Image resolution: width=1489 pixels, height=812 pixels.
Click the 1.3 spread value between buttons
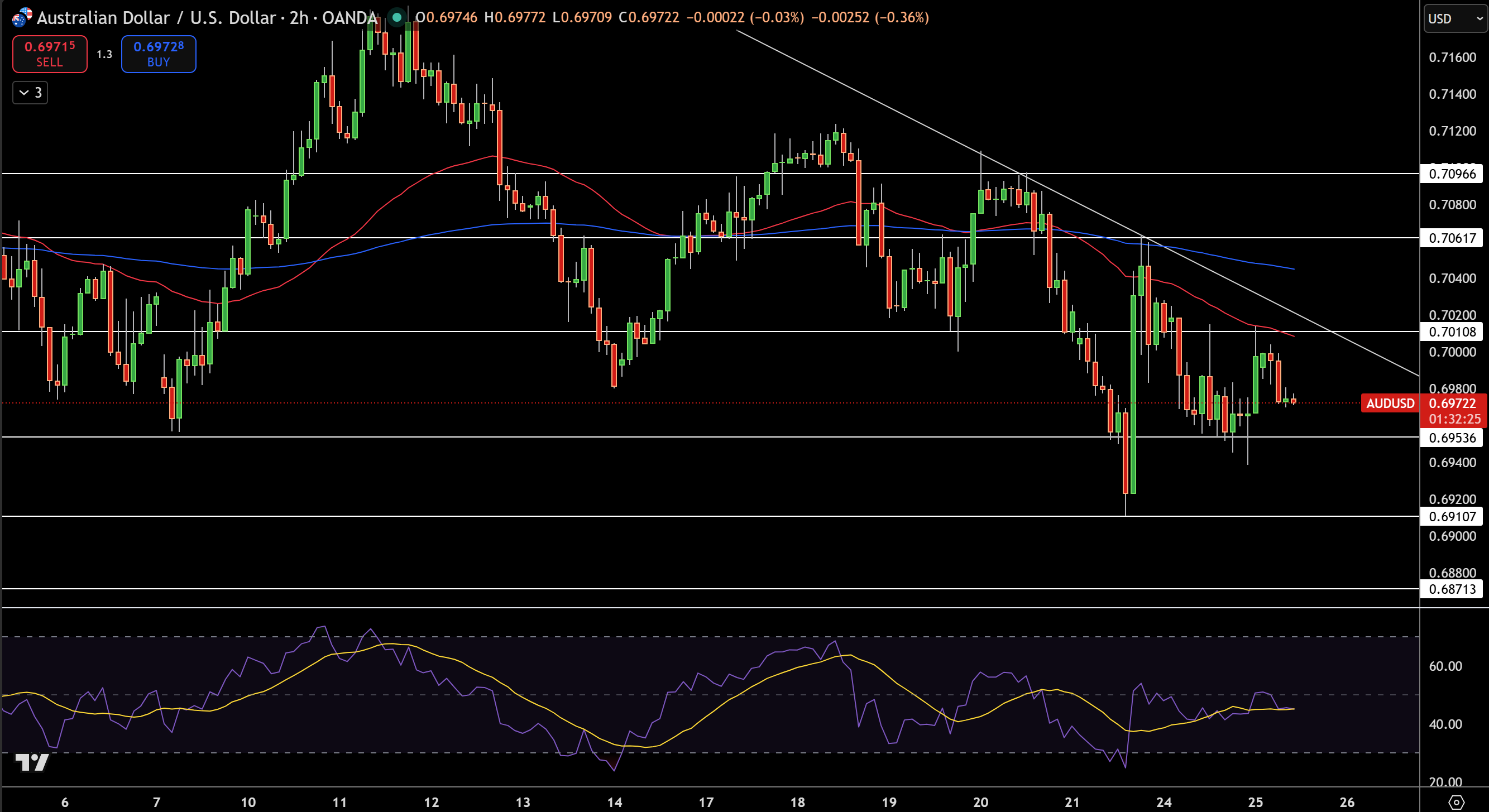(104, 54)
